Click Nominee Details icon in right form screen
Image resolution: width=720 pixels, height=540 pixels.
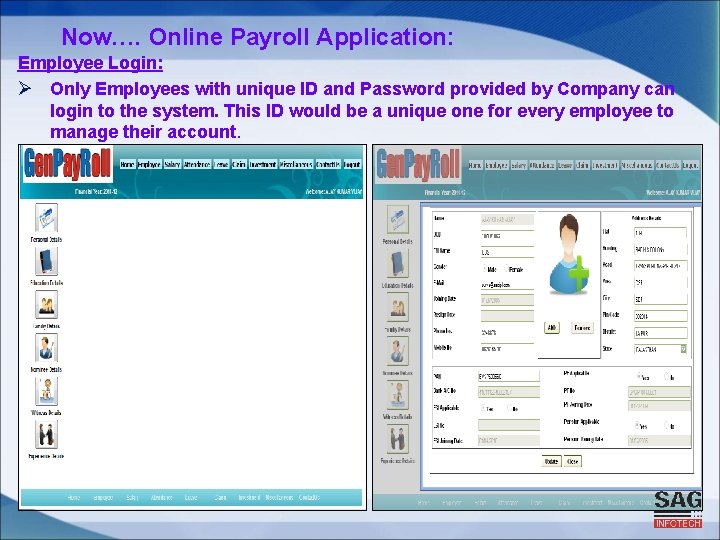click(398, 351)
